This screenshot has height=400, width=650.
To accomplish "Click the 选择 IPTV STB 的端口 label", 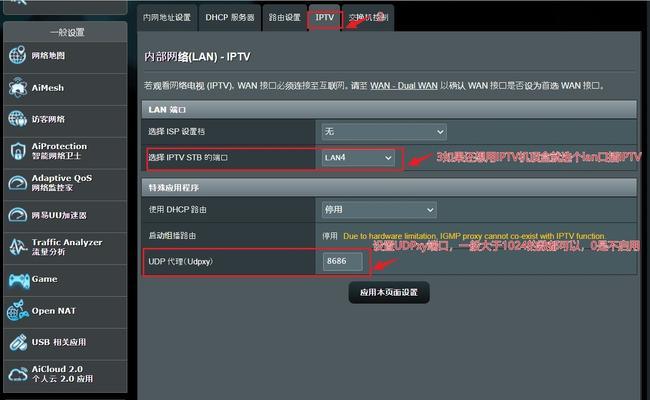I will coord(188,158).
